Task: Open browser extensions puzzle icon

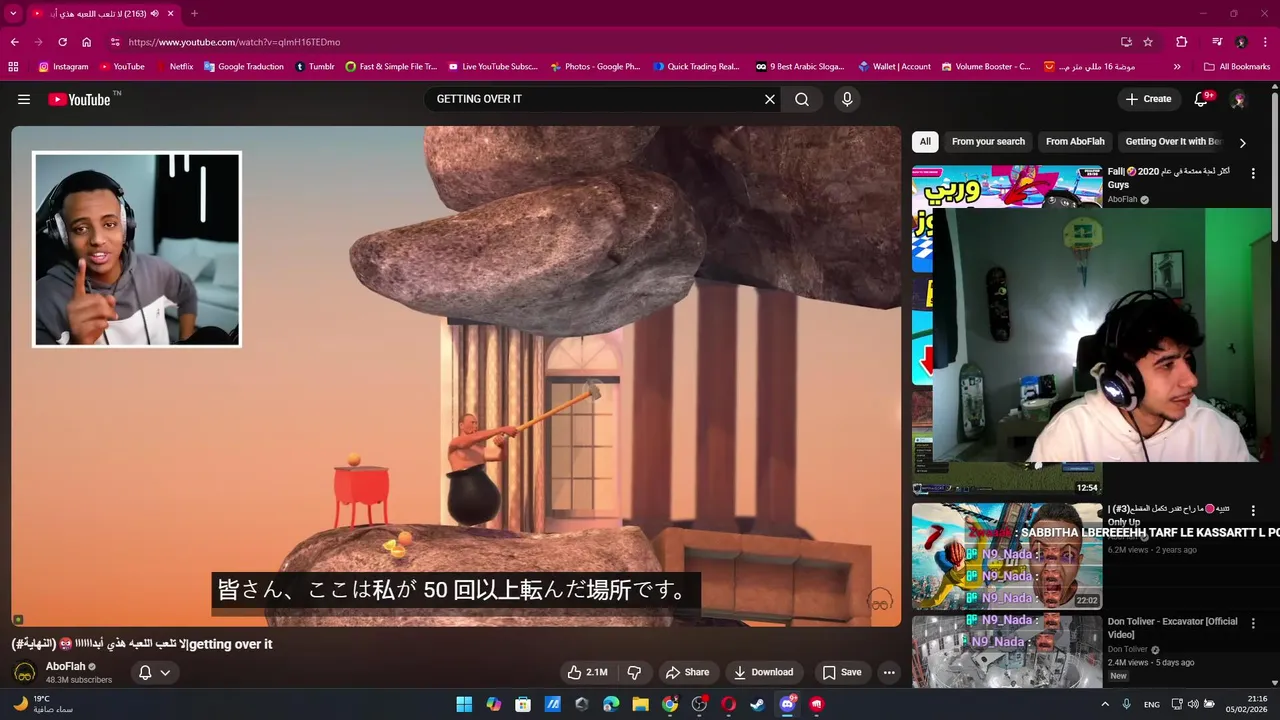Action: pos(1181,42)
